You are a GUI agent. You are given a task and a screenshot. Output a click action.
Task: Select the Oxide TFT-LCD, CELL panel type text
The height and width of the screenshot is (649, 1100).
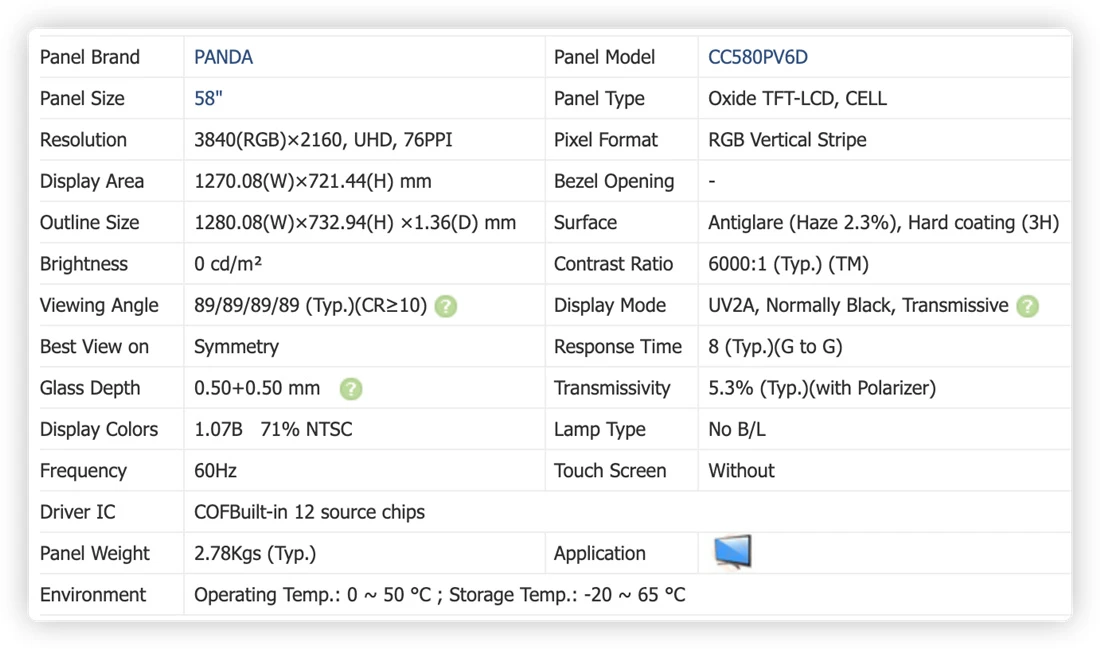click(x=797, y=98)
